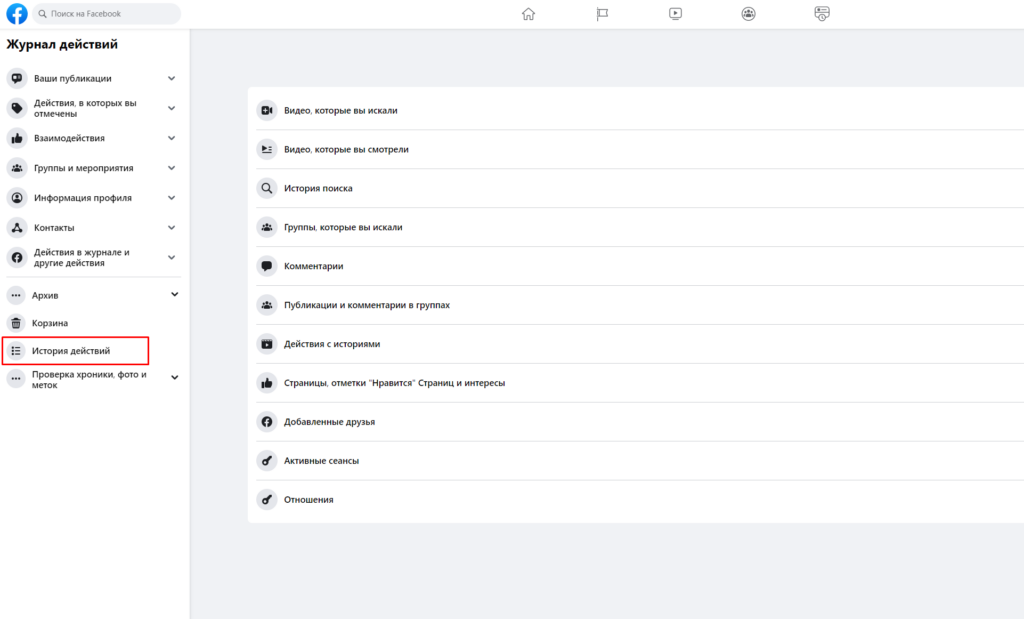
Task: Expand the Архив dropdown arrow
Action: 174,295
